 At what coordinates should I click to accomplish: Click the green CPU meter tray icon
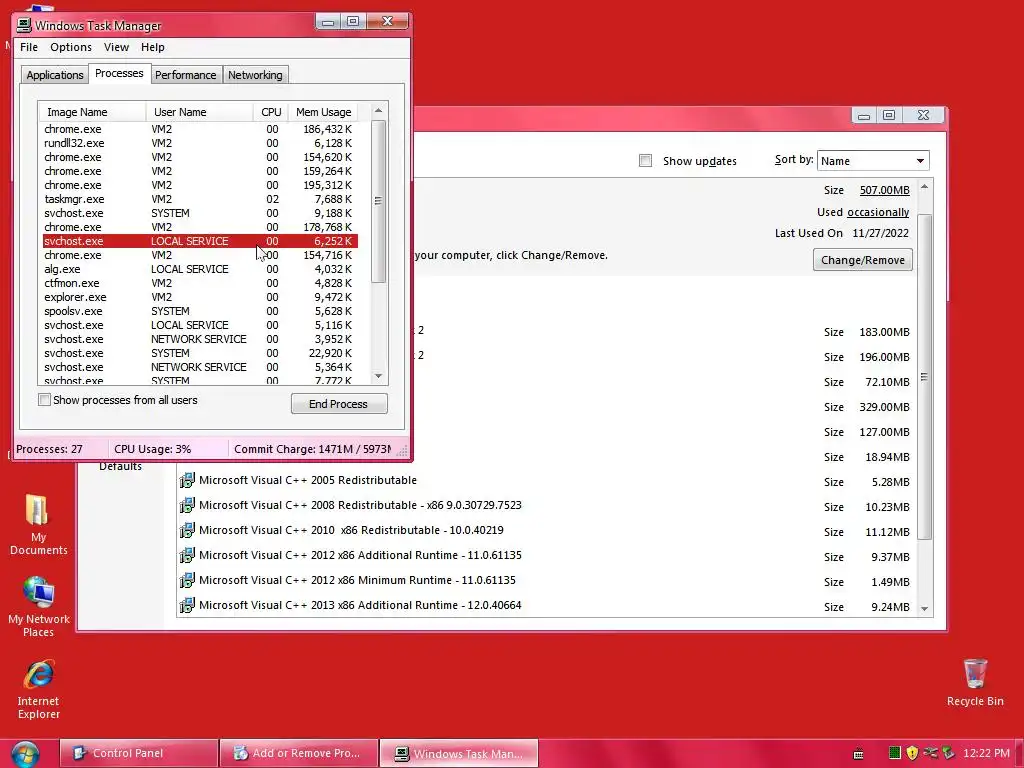tap(895, 753)
